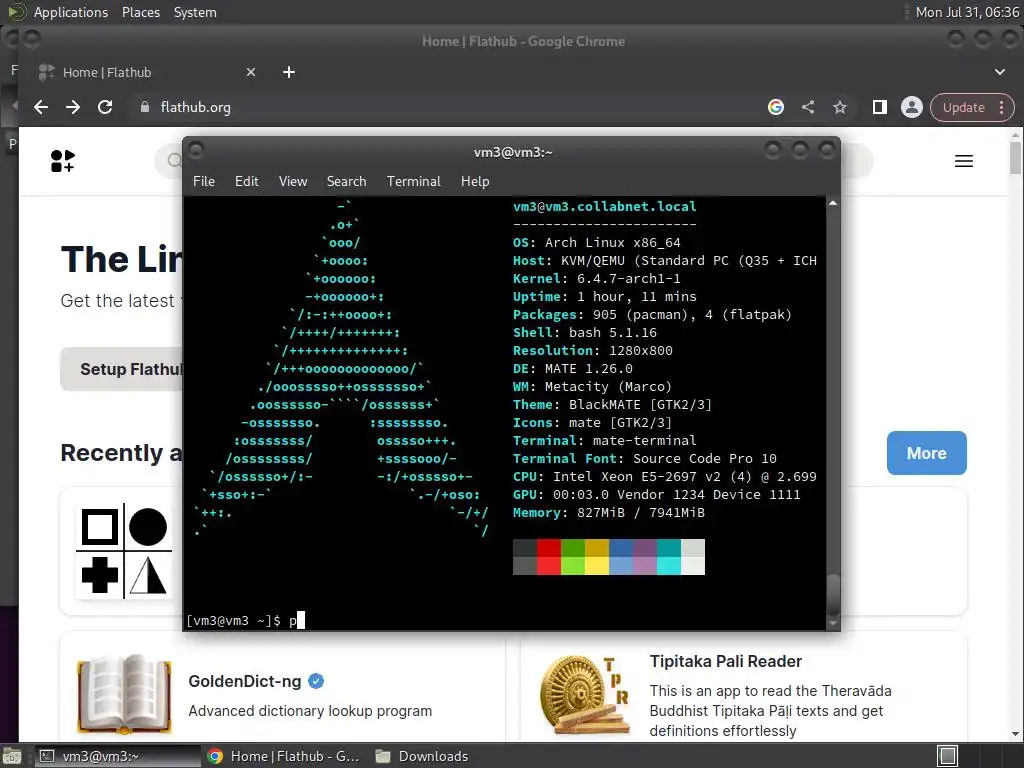Click 'vm3@vm3.collabnet.local' text in terminal
This screenshot has width=1024, height=768.
click(x=604, y=206)
